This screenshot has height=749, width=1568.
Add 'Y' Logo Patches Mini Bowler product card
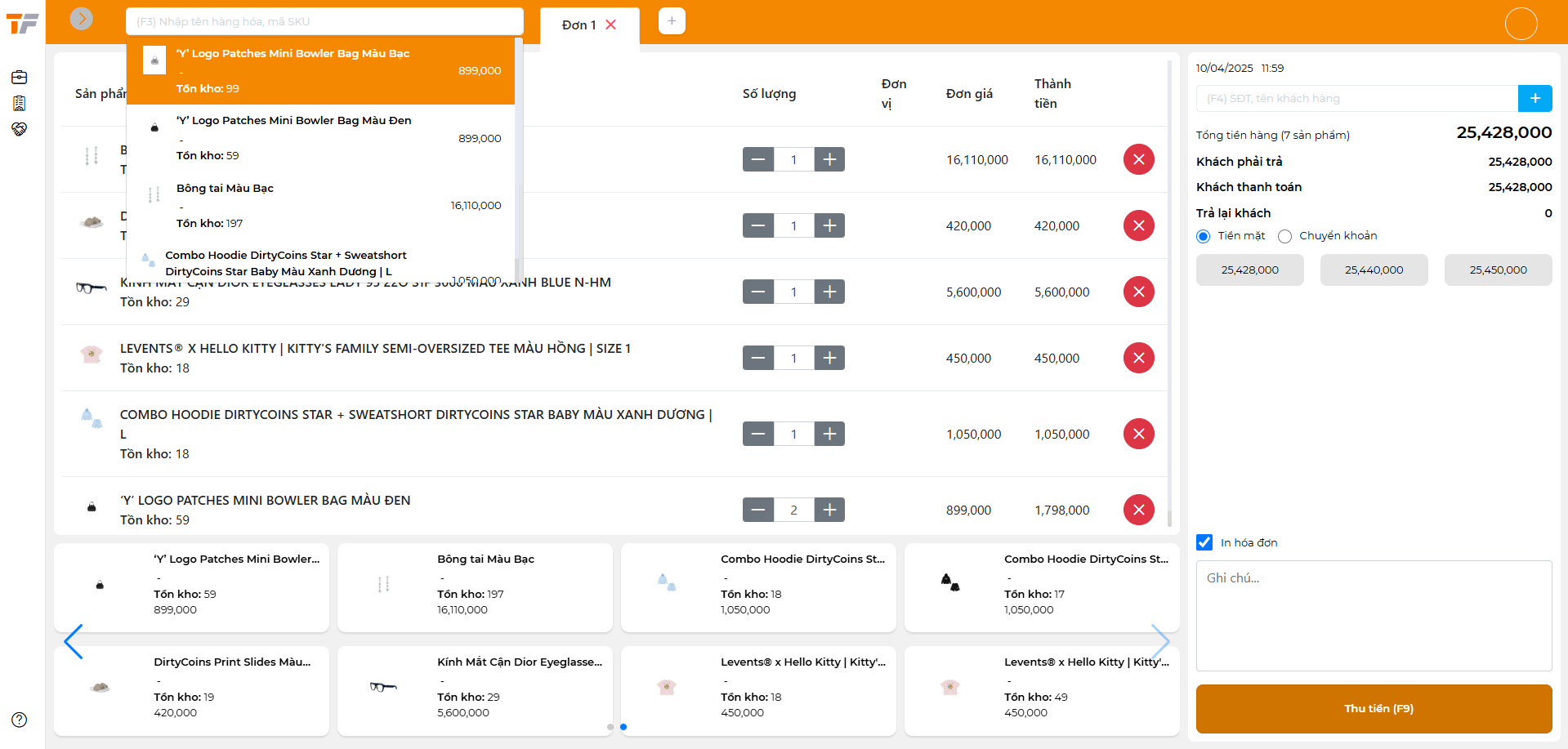(191, 587)
